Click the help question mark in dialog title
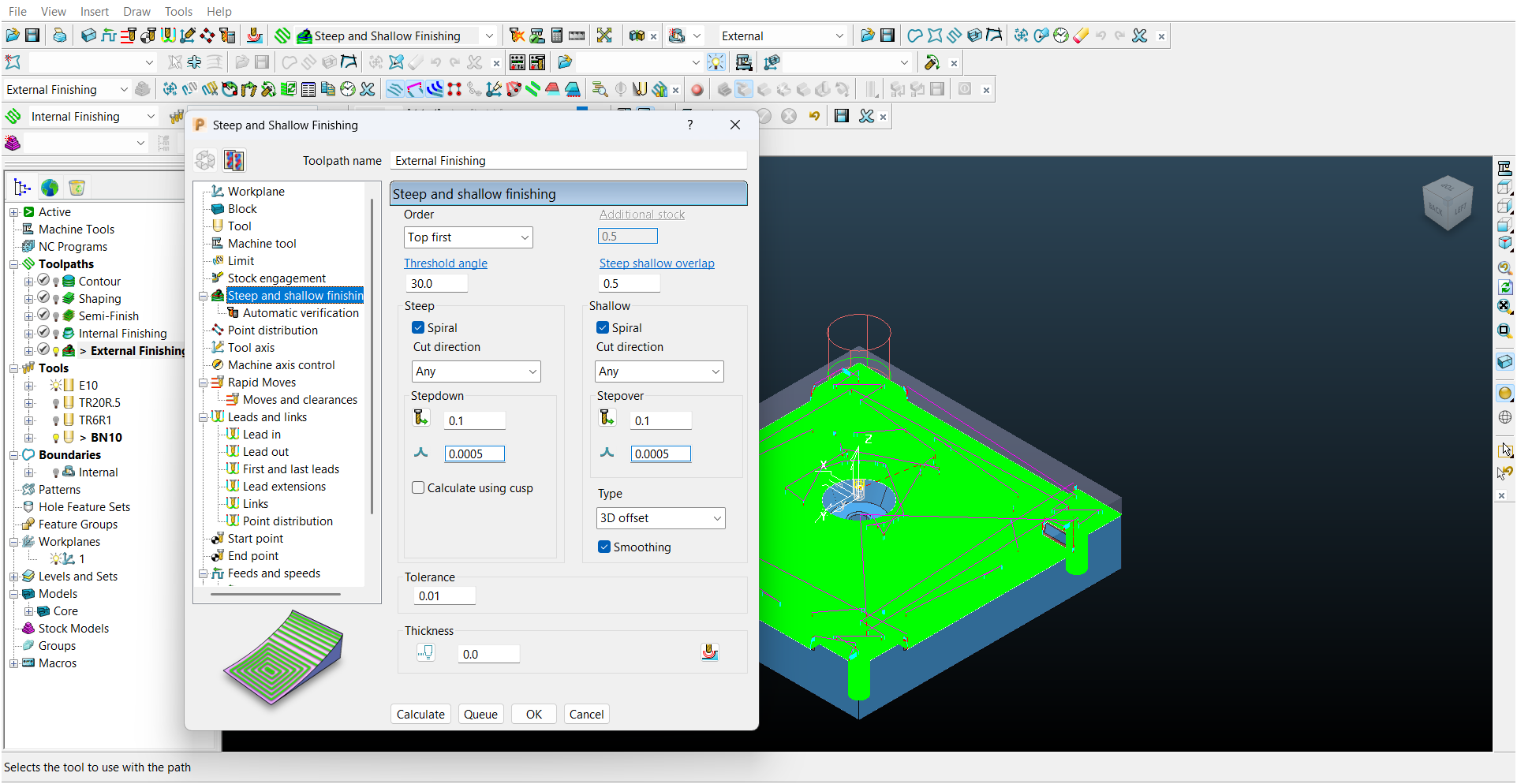This screenshot has width=1517, height=784. coord(690,125)
